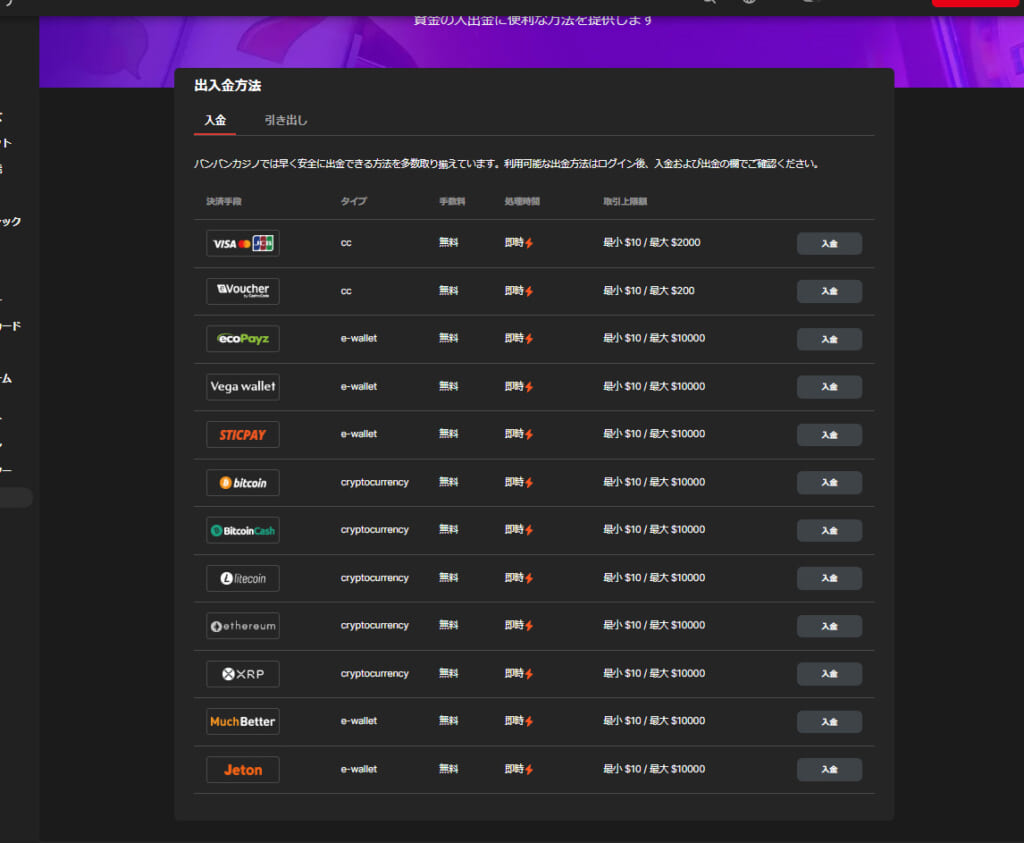Click cryptocurrency type in BitcoinCash row
This screenshot has width=1024, height=843.
click(x=374, y=530)
